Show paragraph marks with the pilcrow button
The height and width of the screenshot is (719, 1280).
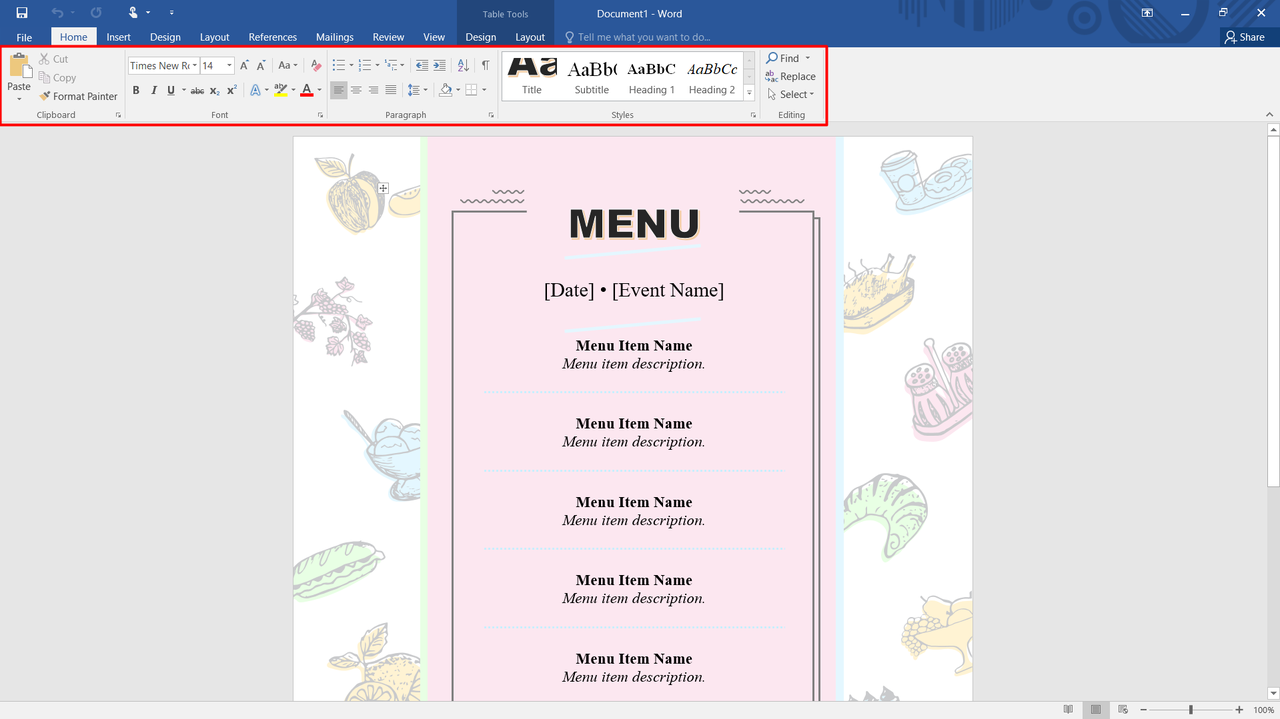click(x=485, y=64)
